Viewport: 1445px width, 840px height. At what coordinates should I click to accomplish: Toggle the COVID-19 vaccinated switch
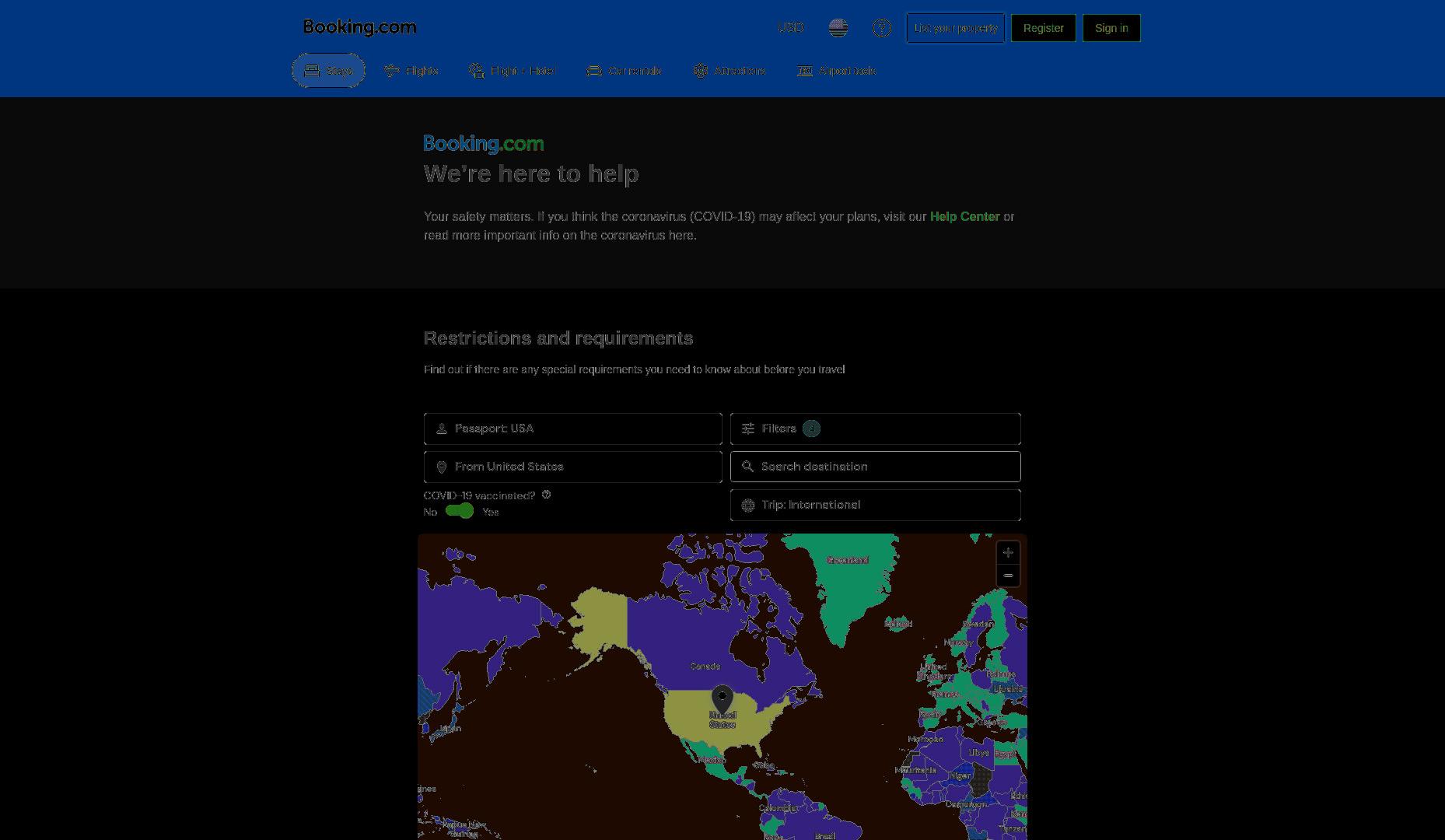[x=460, y=511]
